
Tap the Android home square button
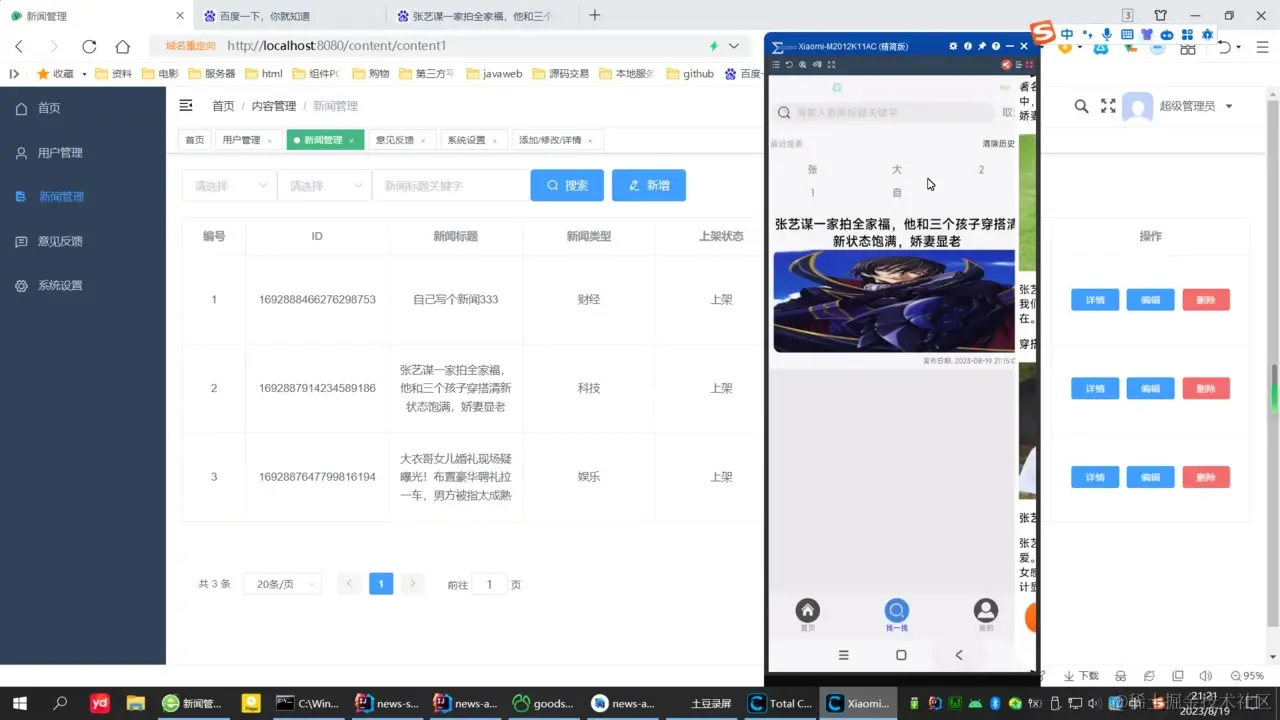(x=901, y=655)
